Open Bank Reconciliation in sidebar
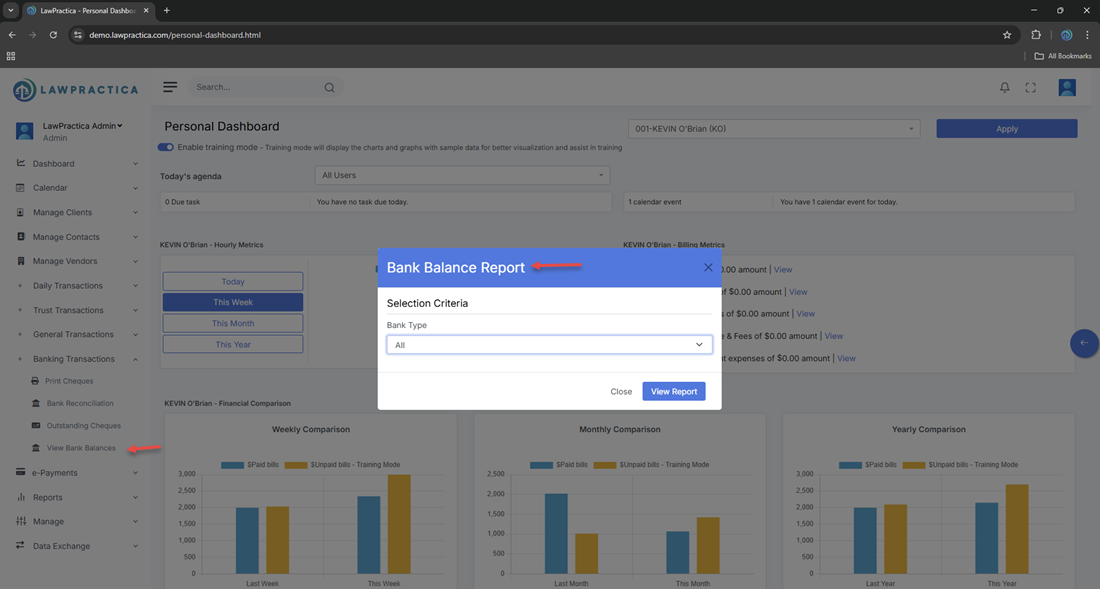The height and width of the screenshot is (589, 1100). [x=82, y=403]
